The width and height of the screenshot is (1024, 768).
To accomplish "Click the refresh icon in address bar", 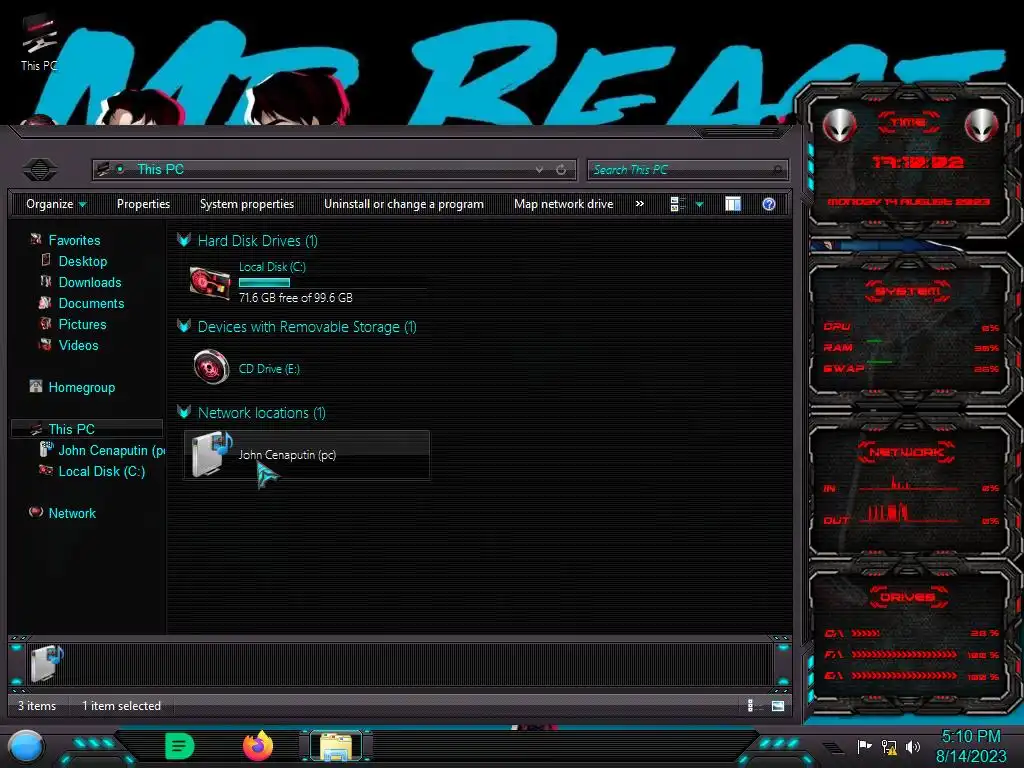I will tap(561, 170).
